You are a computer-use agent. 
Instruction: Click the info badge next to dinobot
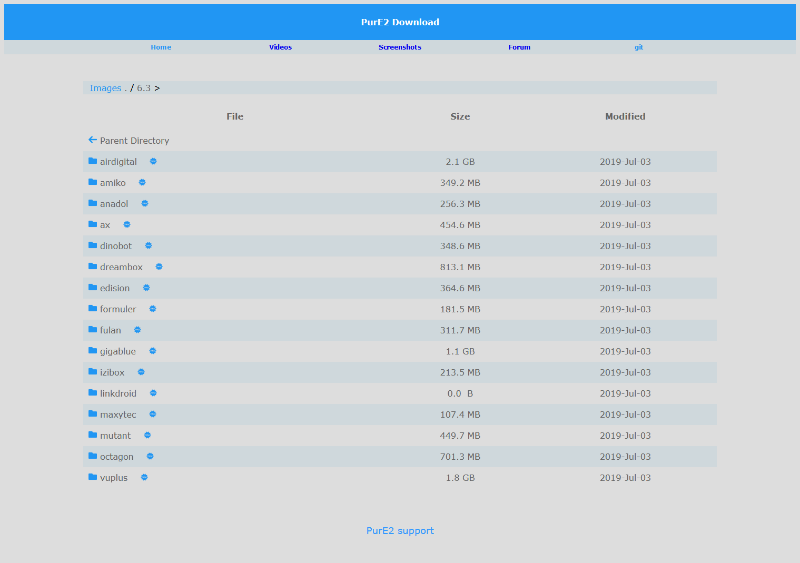[148, 246]
